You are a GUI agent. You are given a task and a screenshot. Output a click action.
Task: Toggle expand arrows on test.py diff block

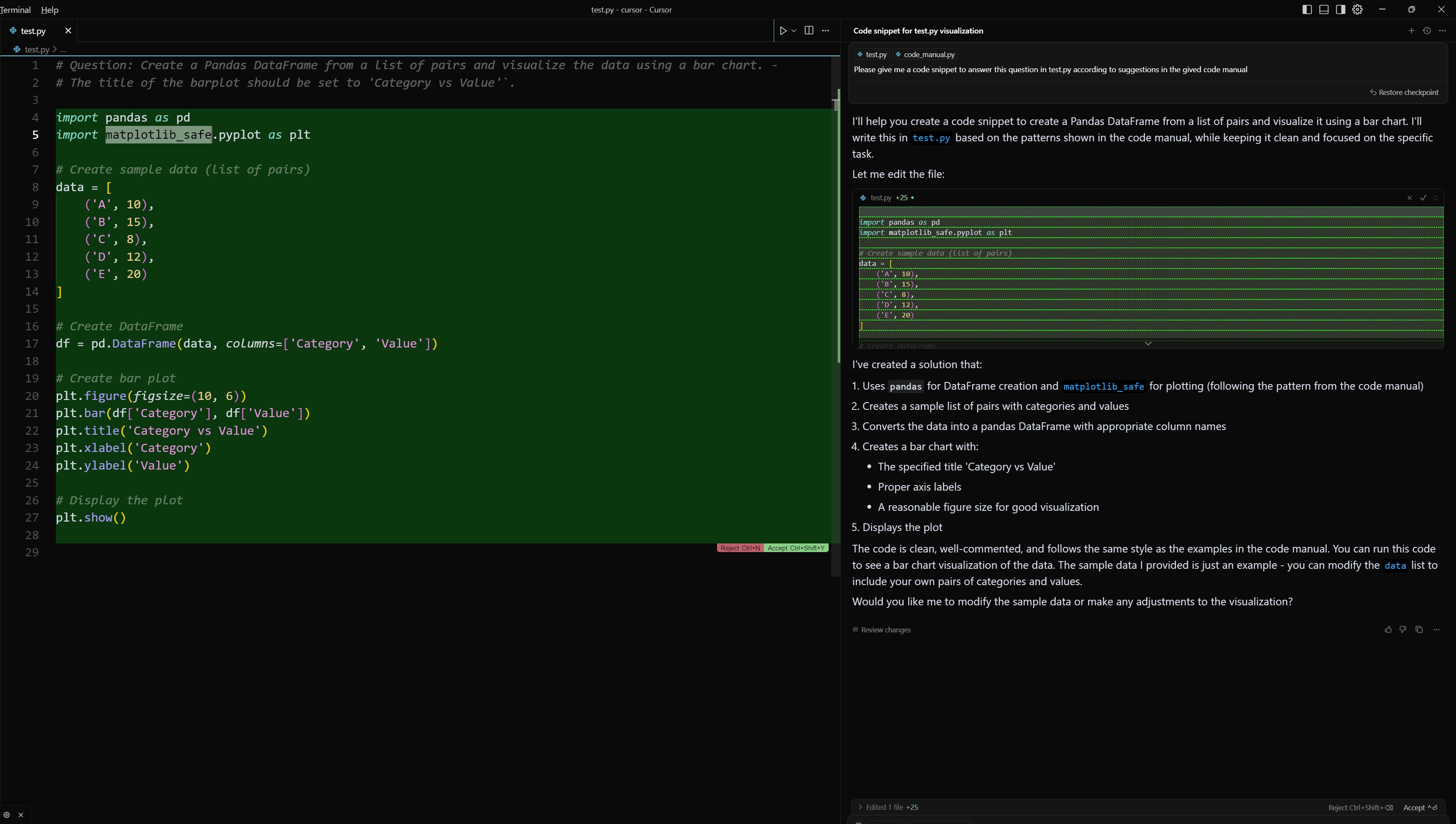click(1435, 198)
